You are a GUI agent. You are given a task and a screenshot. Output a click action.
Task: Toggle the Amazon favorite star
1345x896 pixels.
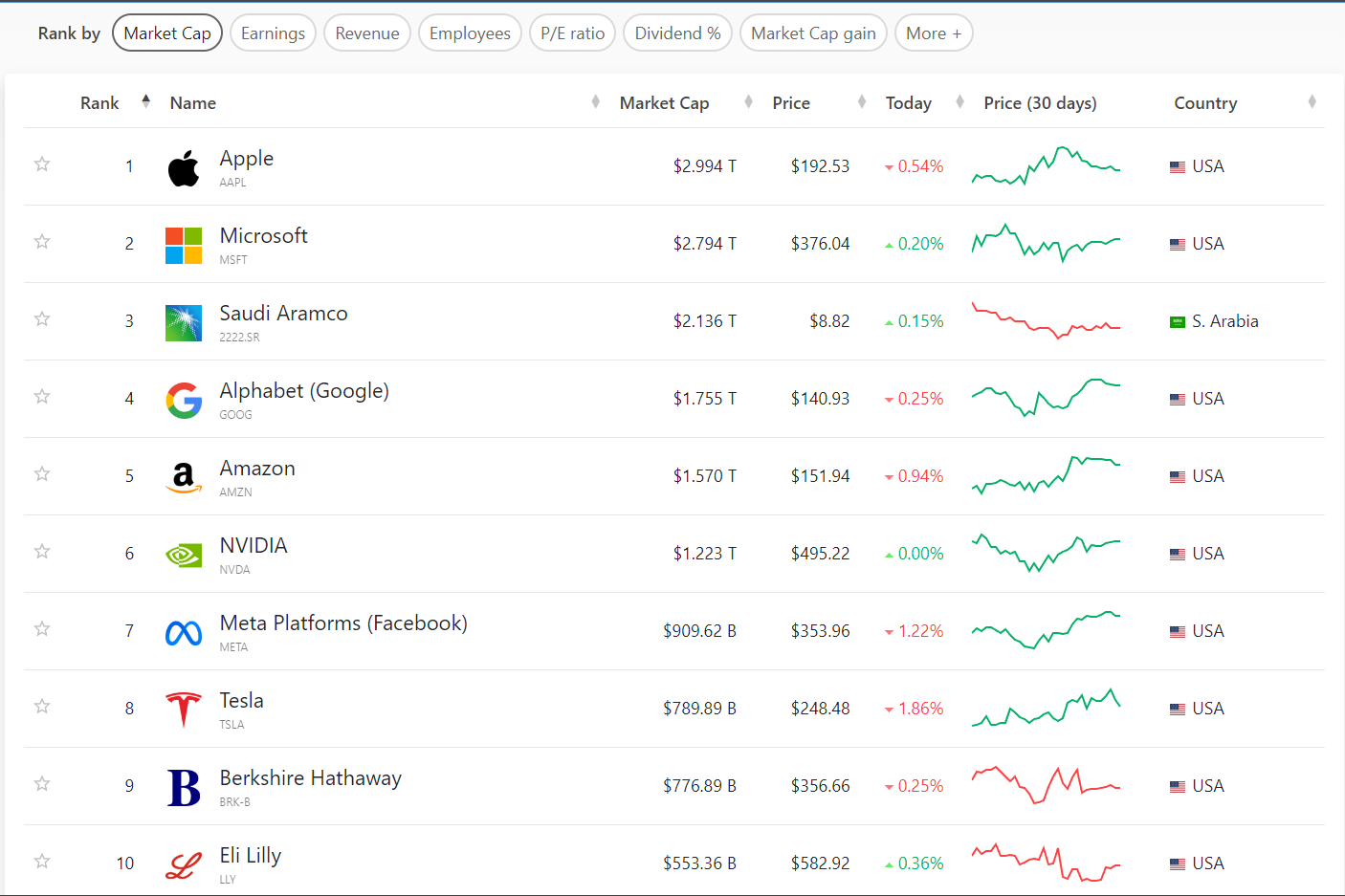(42, 474)
